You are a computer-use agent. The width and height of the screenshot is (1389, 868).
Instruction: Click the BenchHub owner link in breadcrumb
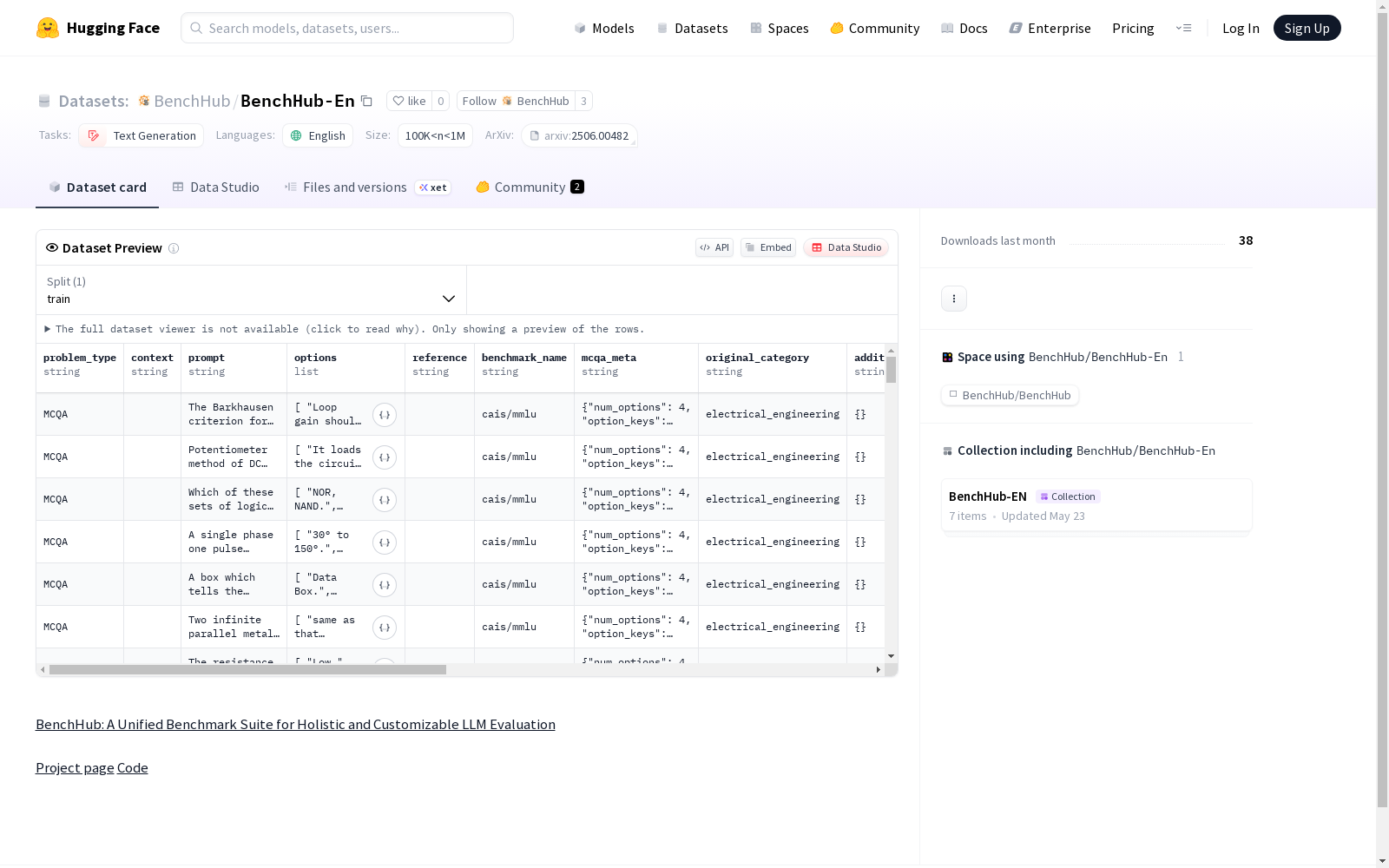pyautogui.click(x=192, y=101)
